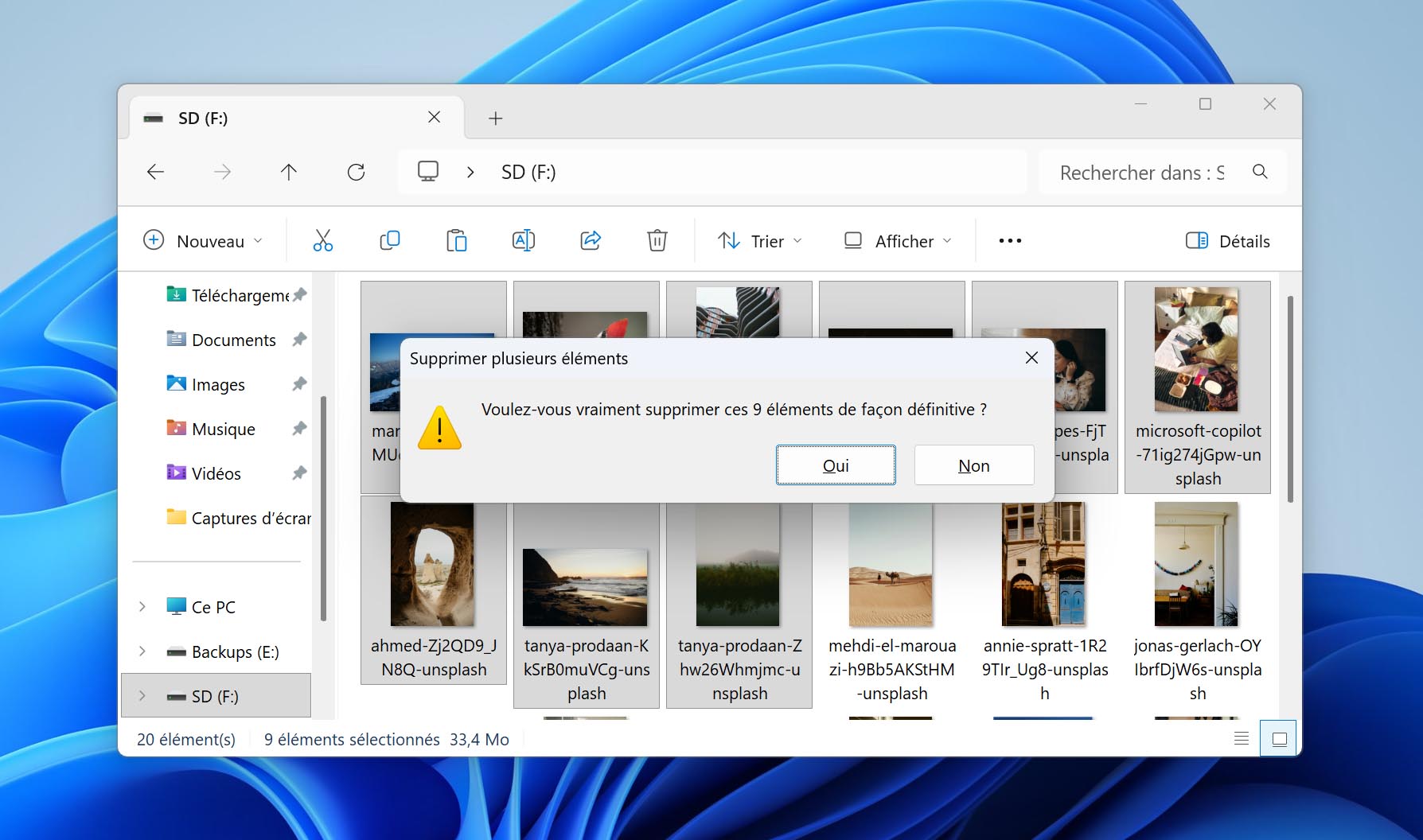Select the ahmed-Zj2QD9_JN8Q-unsplash image

point(433,589)
